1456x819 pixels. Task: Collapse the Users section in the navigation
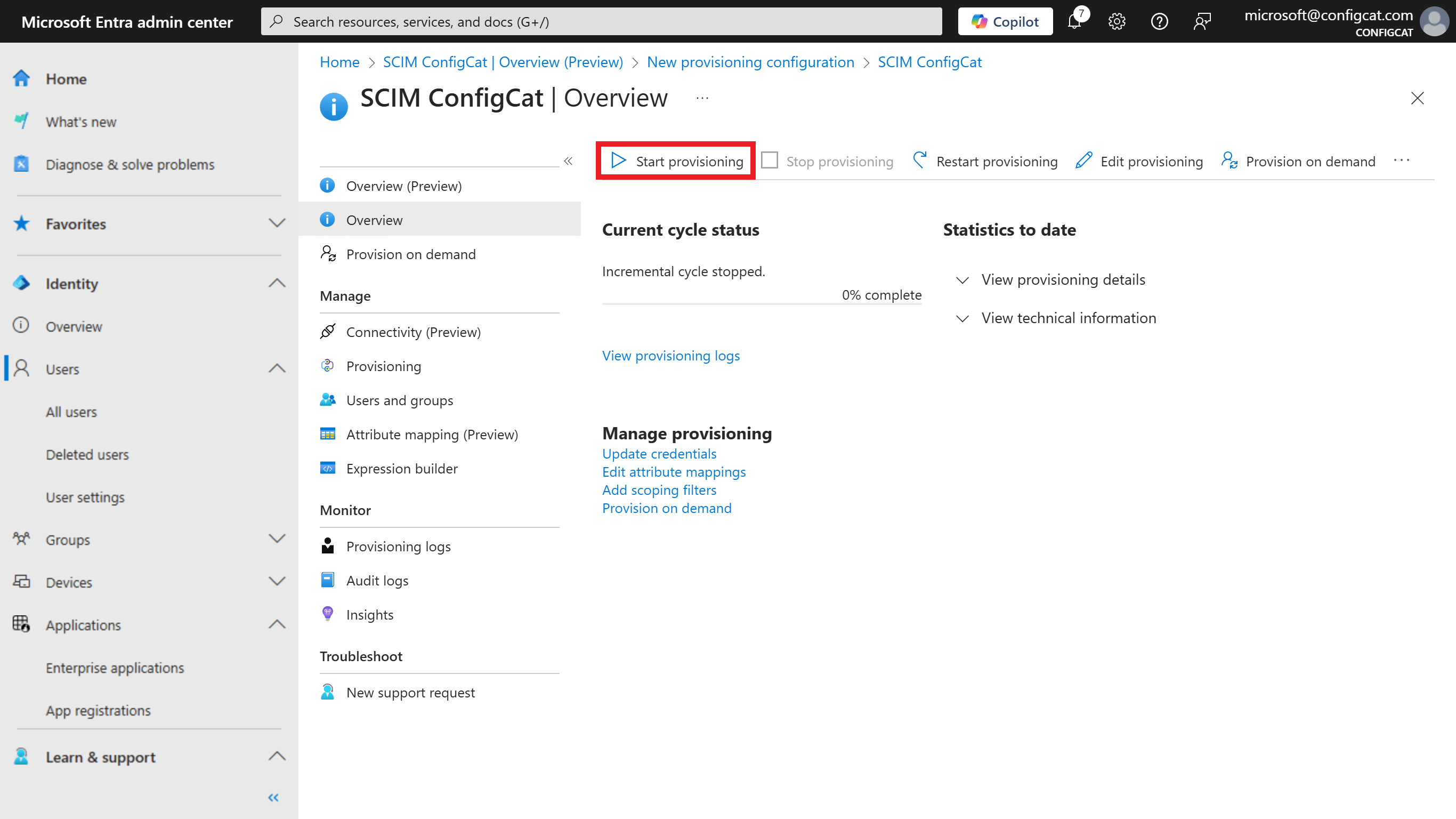277,368
